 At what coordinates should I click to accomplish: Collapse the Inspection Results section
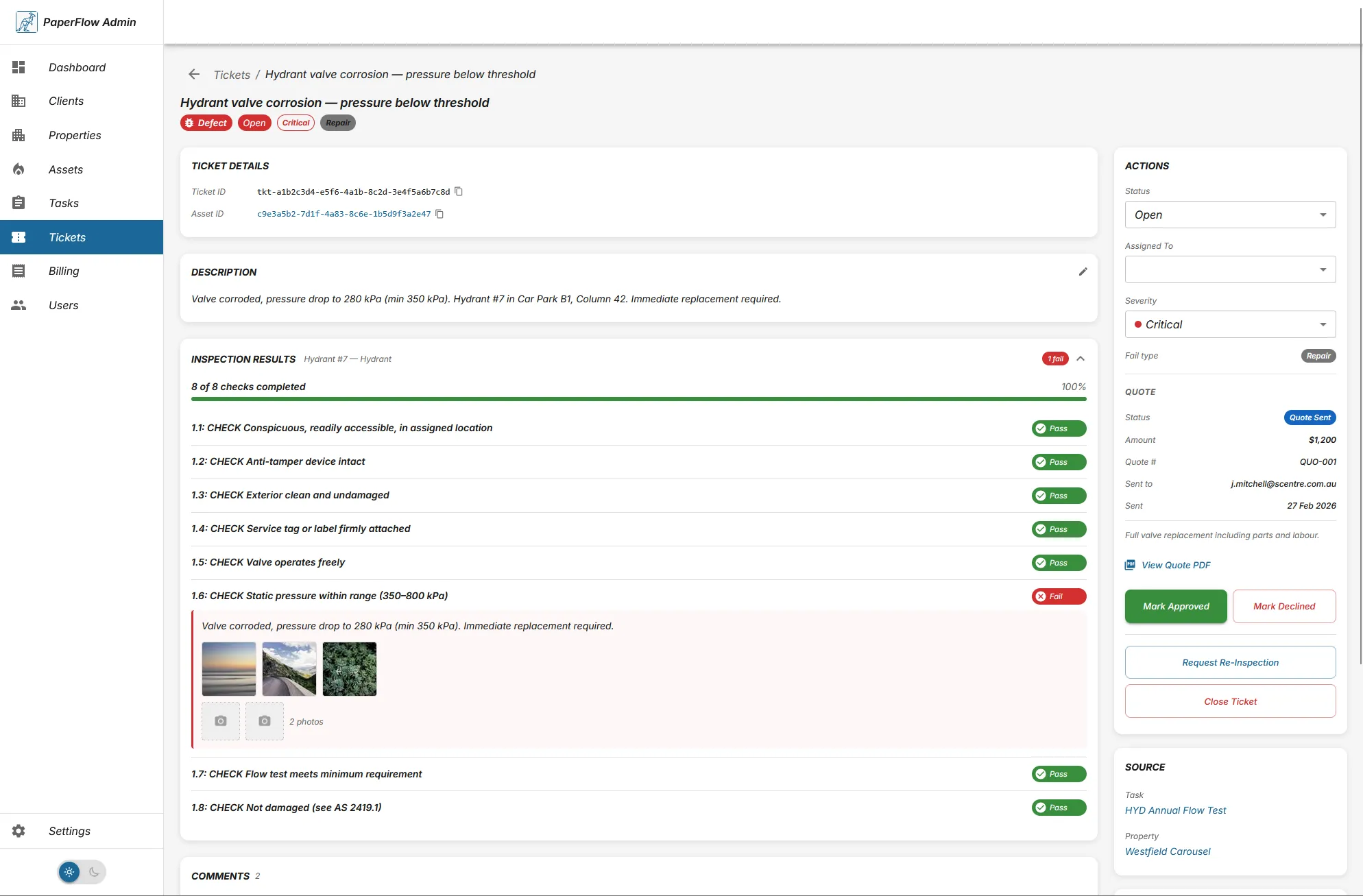tap(1081, 359)
